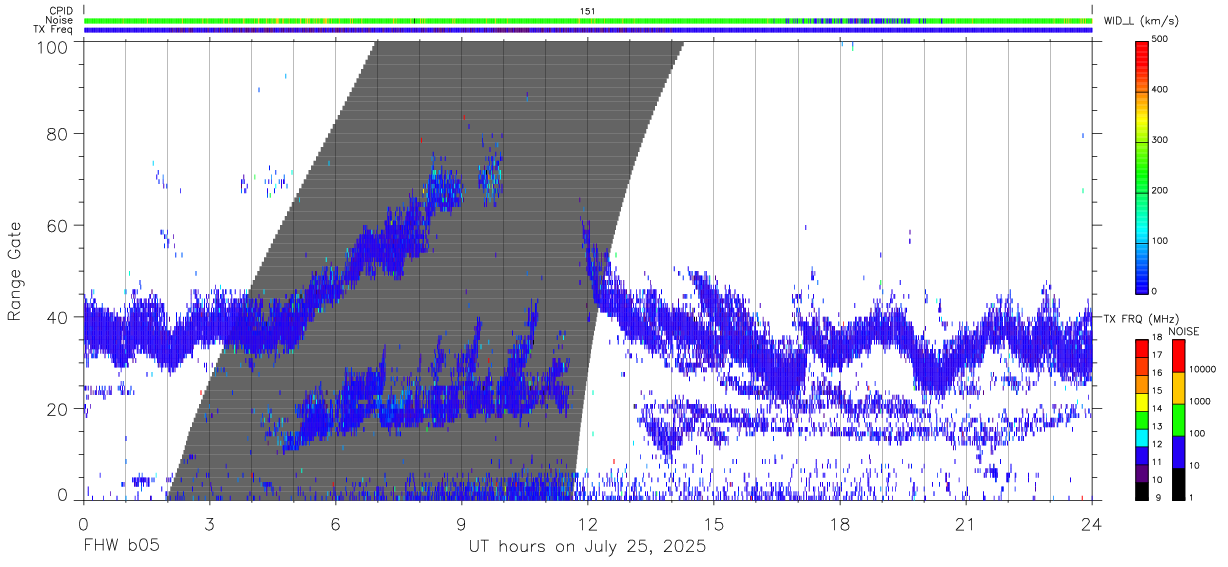The image size is (1228, 567).
Task: Click the 14 tick on the TX frequency scale
Action: (x=1158, y=408)
